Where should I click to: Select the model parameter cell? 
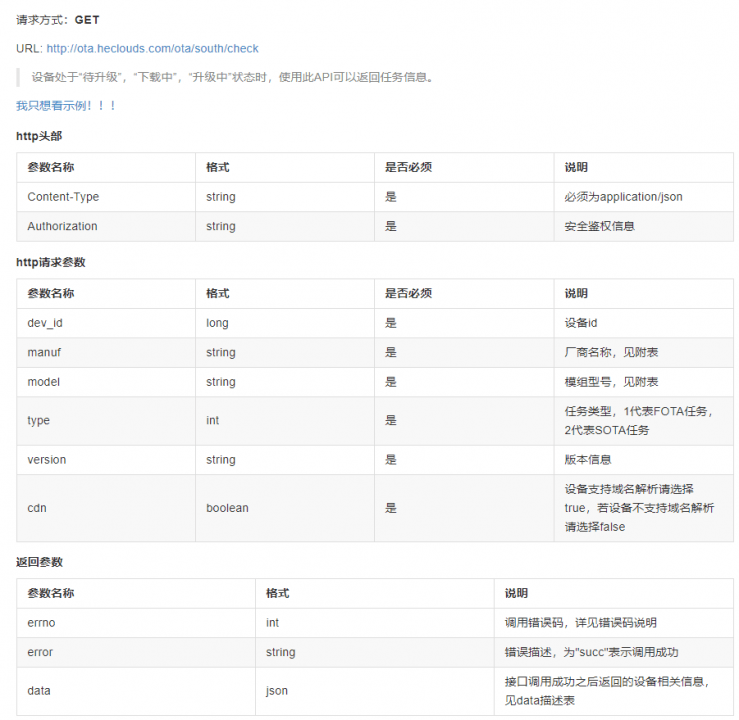tap(106, 382)
